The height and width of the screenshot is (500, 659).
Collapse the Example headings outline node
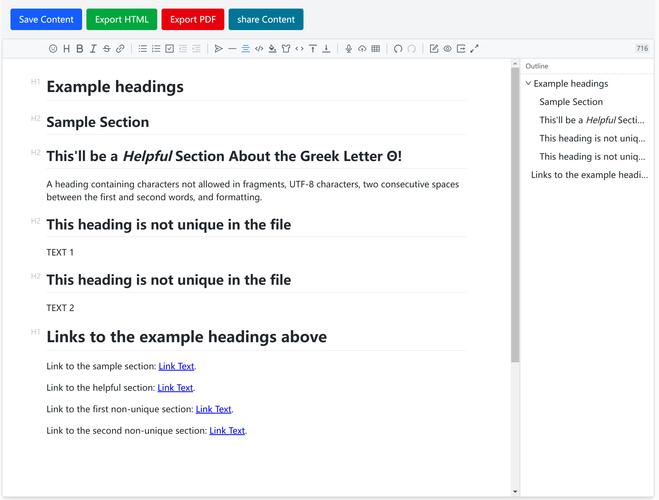click(x=528, y=84)
